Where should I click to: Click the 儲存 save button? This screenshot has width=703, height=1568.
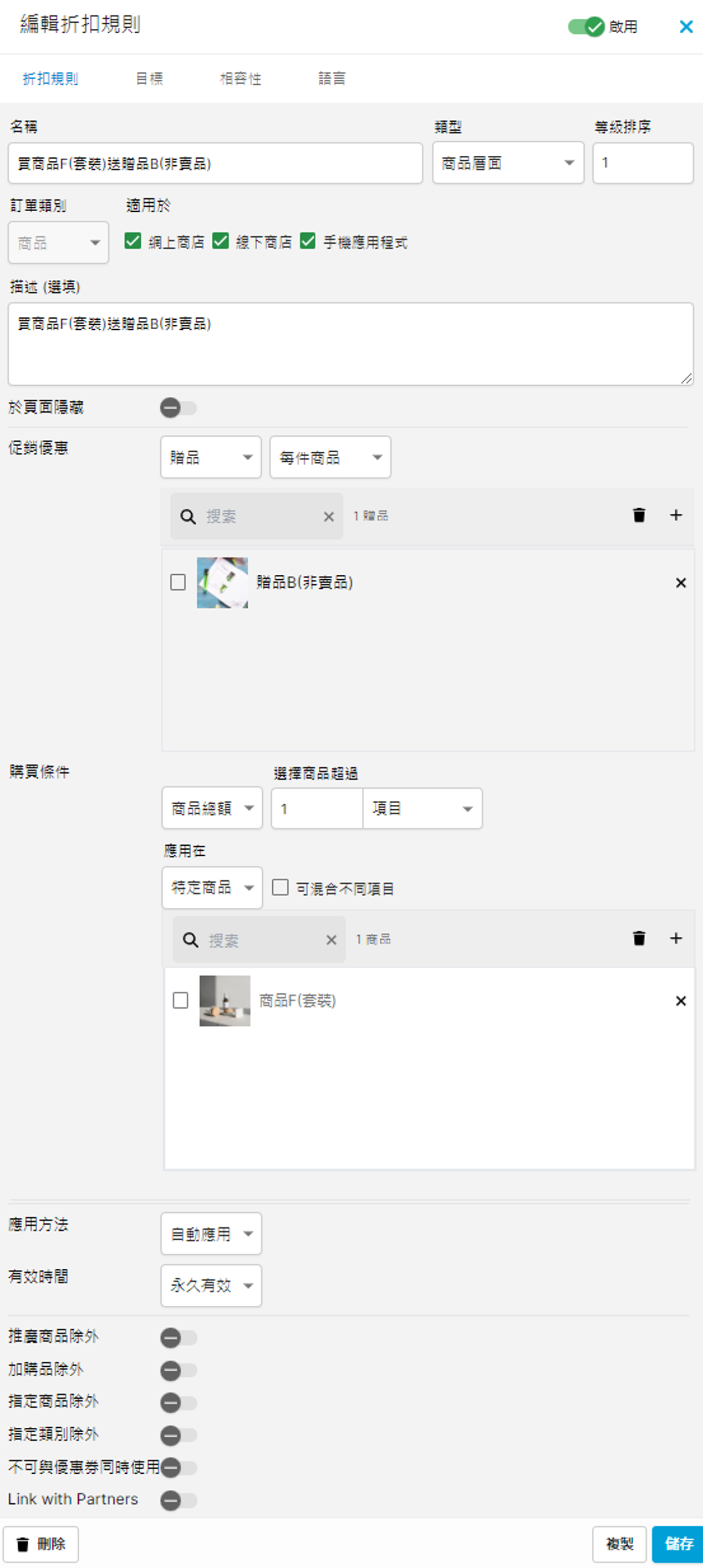679,1543
